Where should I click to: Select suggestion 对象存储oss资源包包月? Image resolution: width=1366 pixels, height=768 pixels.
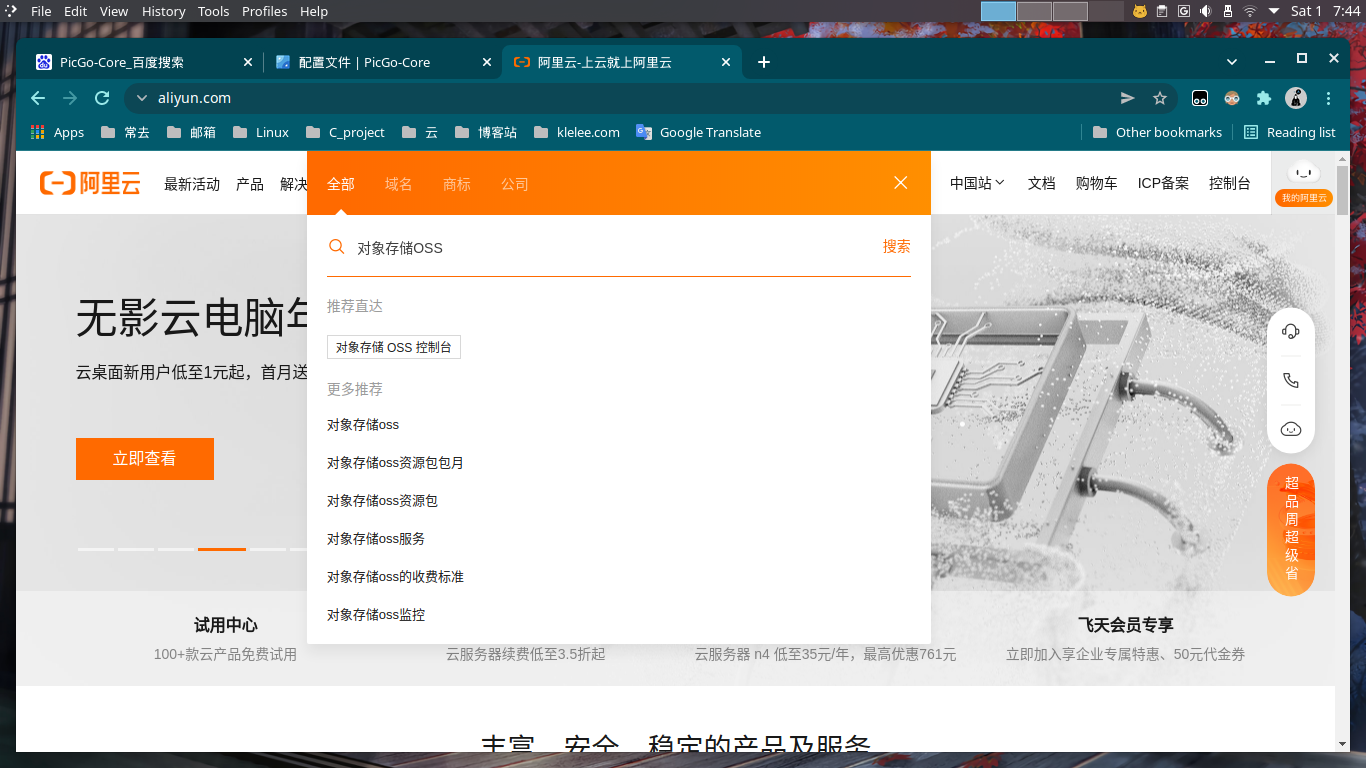(395, 463)
